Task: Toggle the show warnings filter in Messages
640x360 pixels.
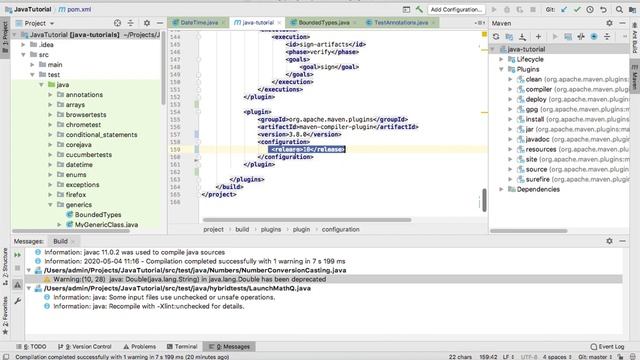Action: click(18, 284)
